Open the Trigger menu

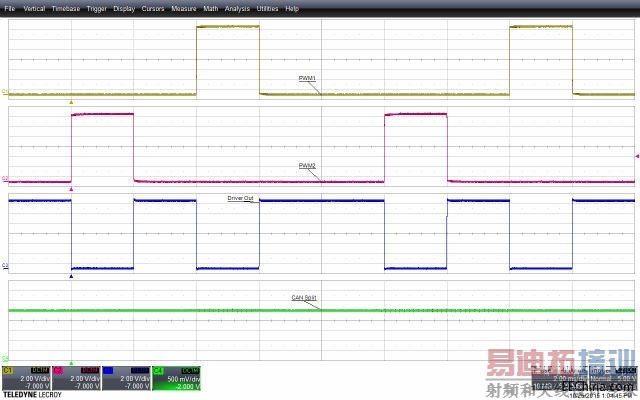97,8
